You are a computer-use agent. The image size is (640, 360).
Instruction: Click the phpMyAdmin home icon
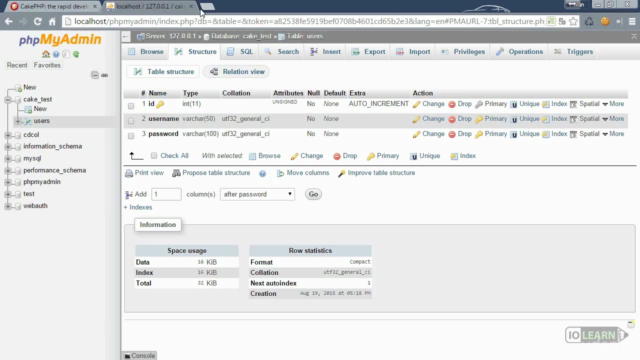pos(46,54)
